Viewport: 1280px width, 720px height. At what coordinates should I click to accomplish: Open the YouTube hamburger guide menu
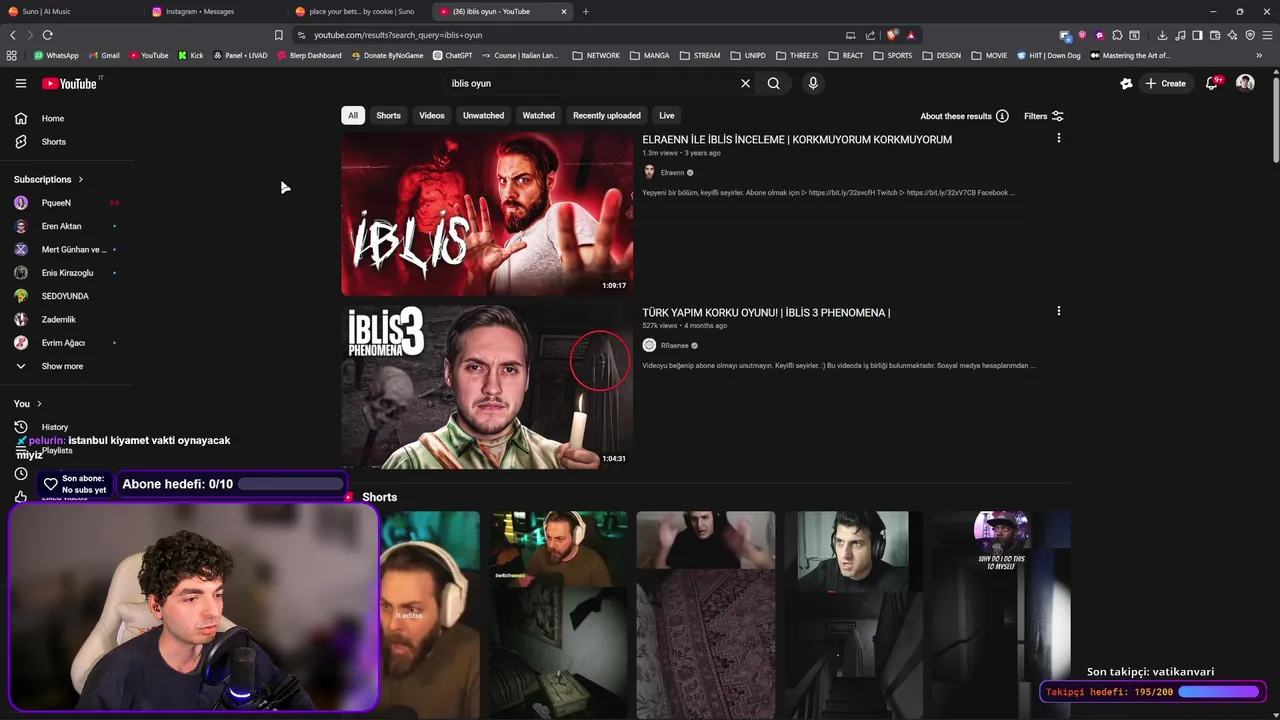click(20, 83)
